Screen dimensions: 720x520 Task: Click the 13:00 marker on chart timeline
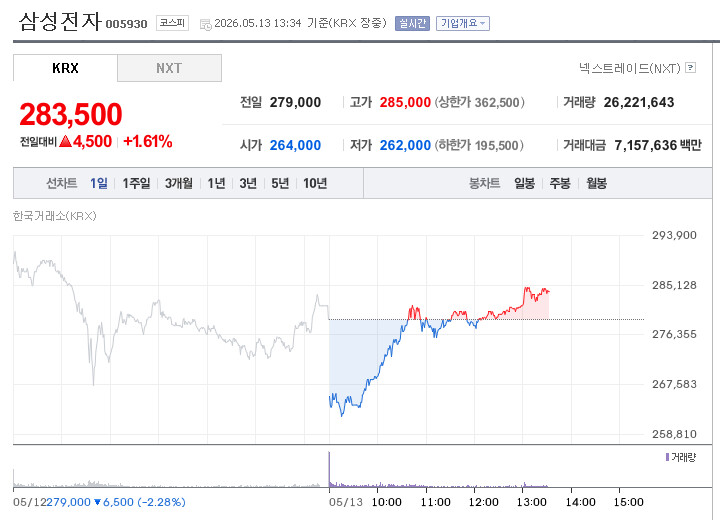tap(531, 502)
